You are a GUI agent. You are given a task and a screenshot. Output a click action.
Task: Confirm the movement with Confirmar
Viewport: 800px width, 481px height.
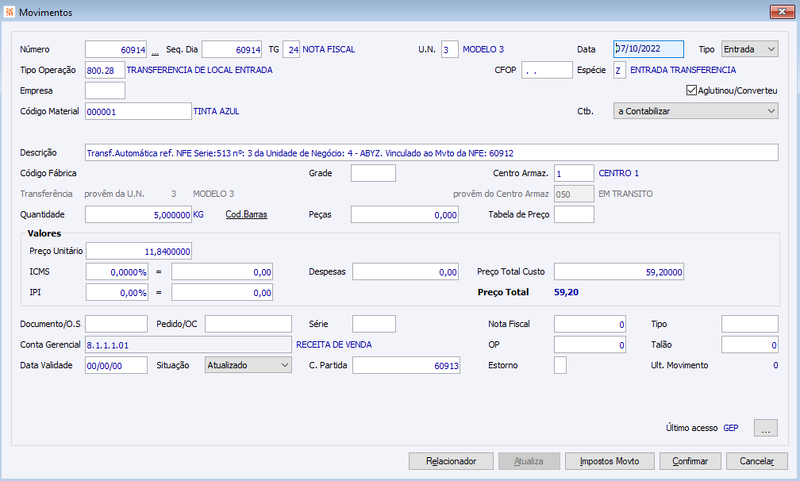[690, 461]
